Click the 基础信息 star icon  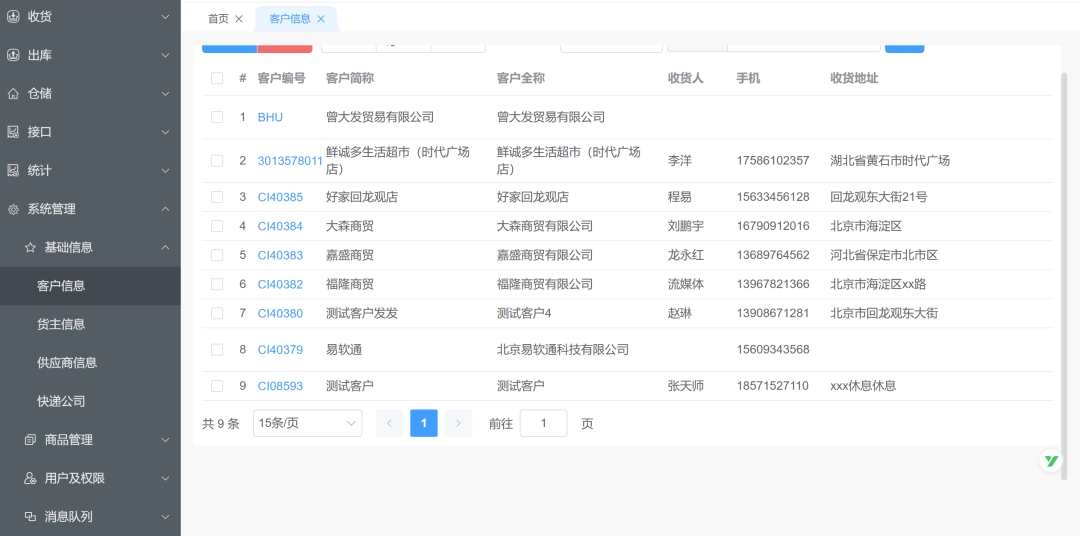click(30, 247)
